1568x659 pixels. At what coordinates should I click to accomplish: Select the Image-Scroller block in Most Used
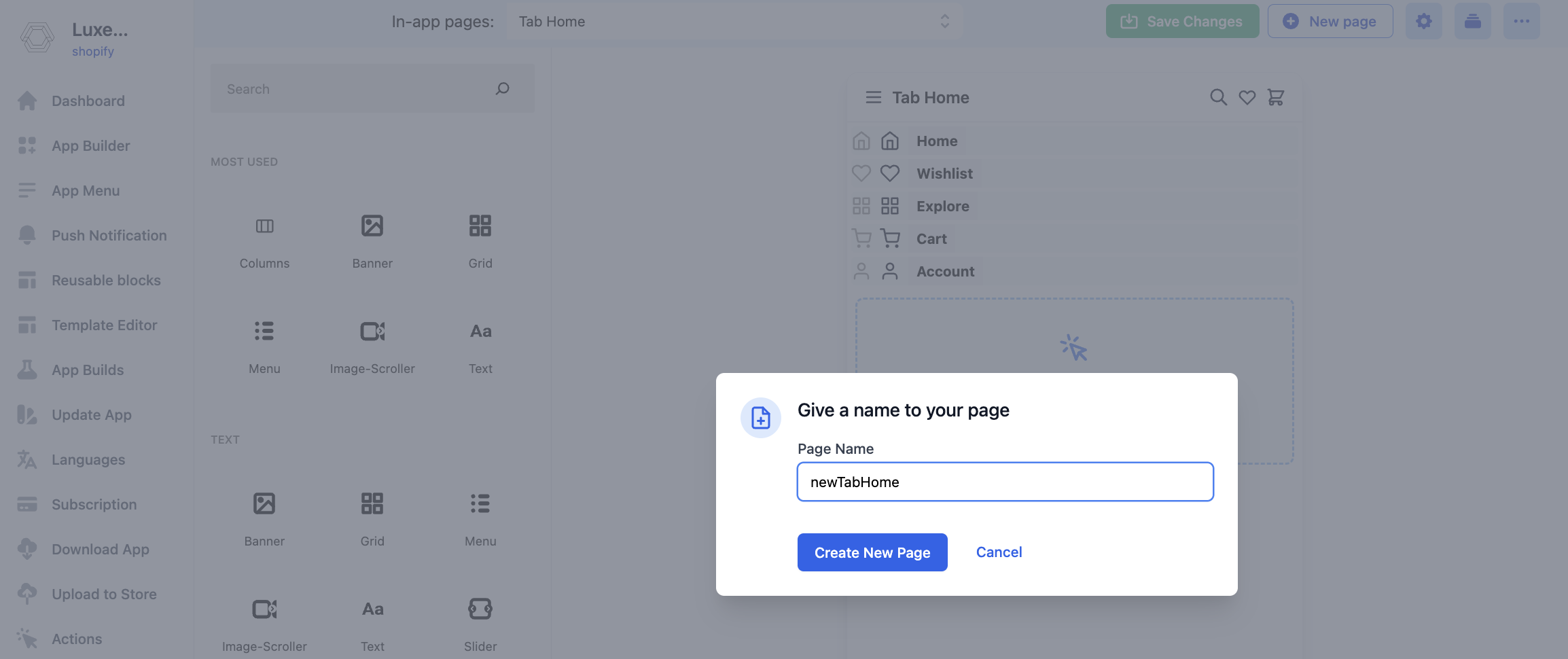point(372,332)
